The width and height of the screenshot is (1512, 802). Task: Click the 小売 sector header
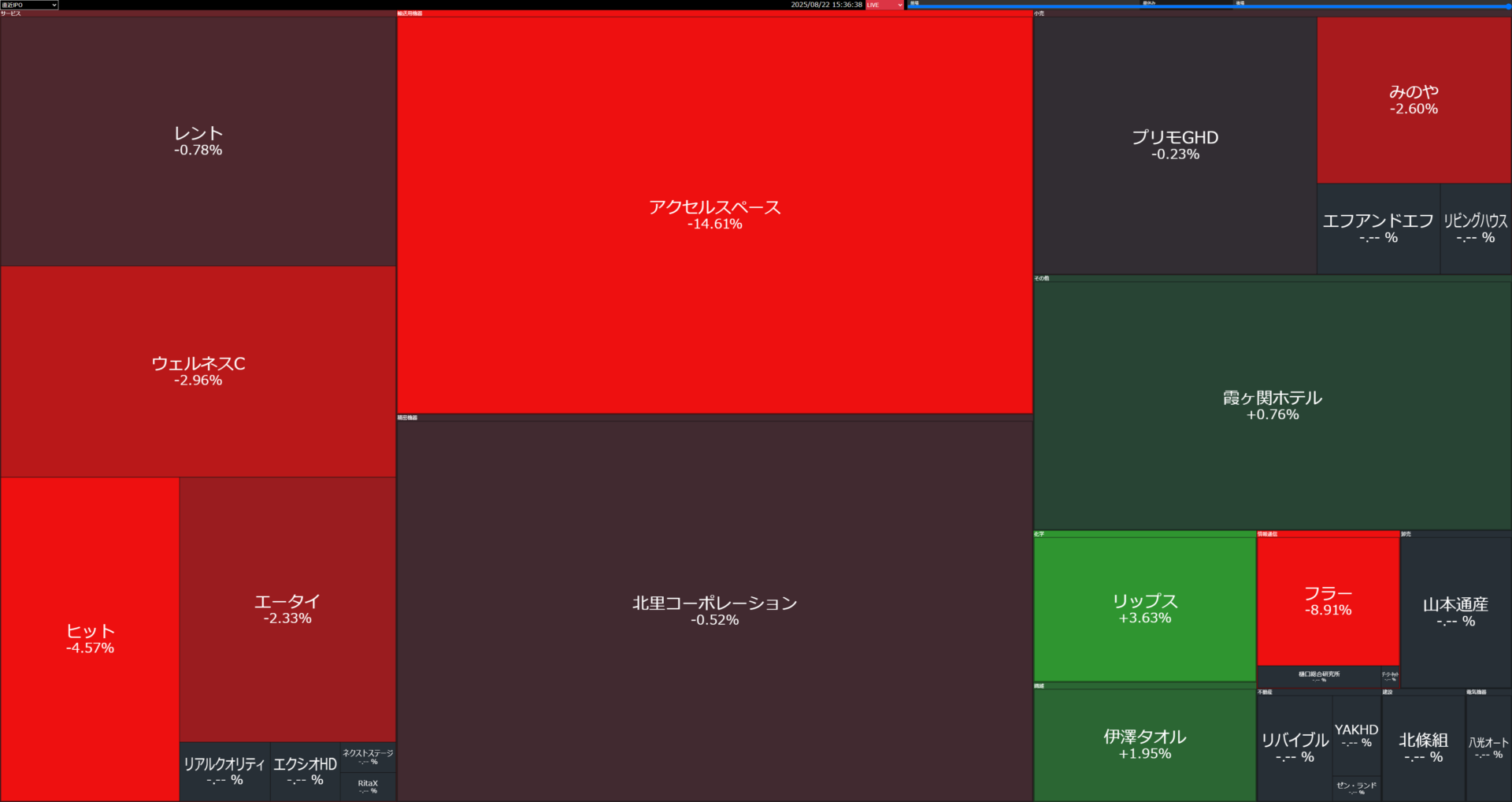click(1272, 13)
